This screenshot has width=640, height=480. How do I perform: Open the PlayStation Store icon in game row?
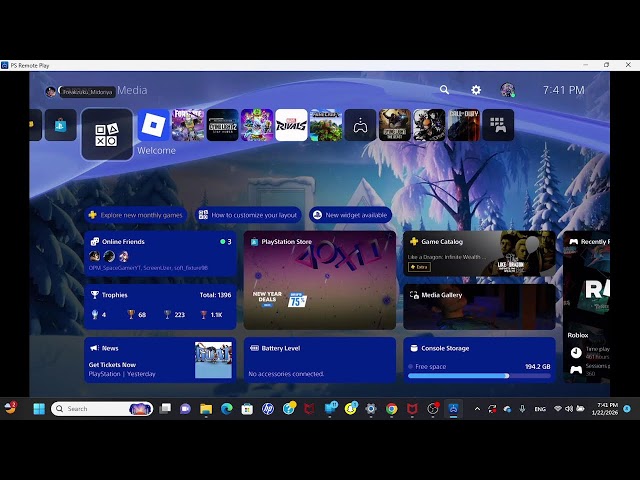[x=60, y=125]
